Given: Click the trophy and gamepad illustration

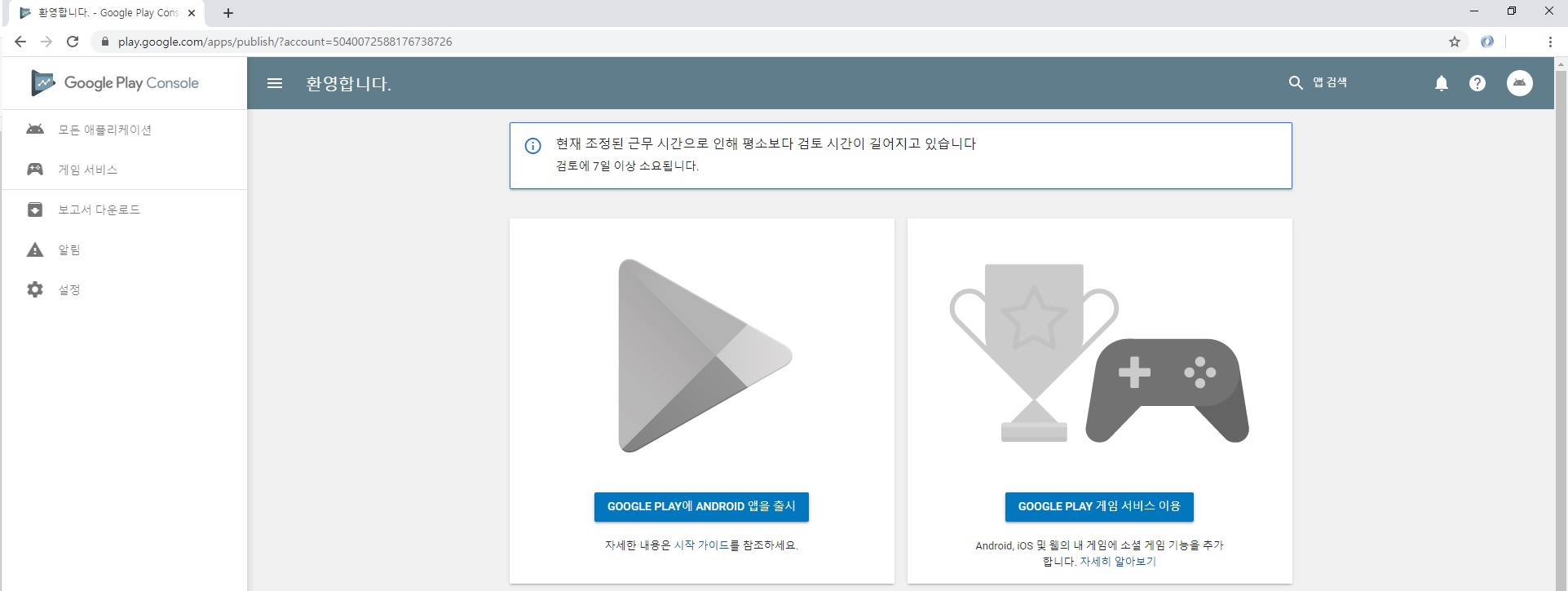Looking at the screenshot, I should pos(1099,353).
